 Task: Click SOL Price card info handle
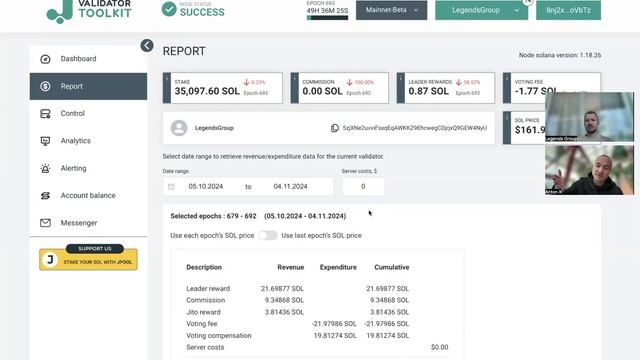click(x=507, y=128)
